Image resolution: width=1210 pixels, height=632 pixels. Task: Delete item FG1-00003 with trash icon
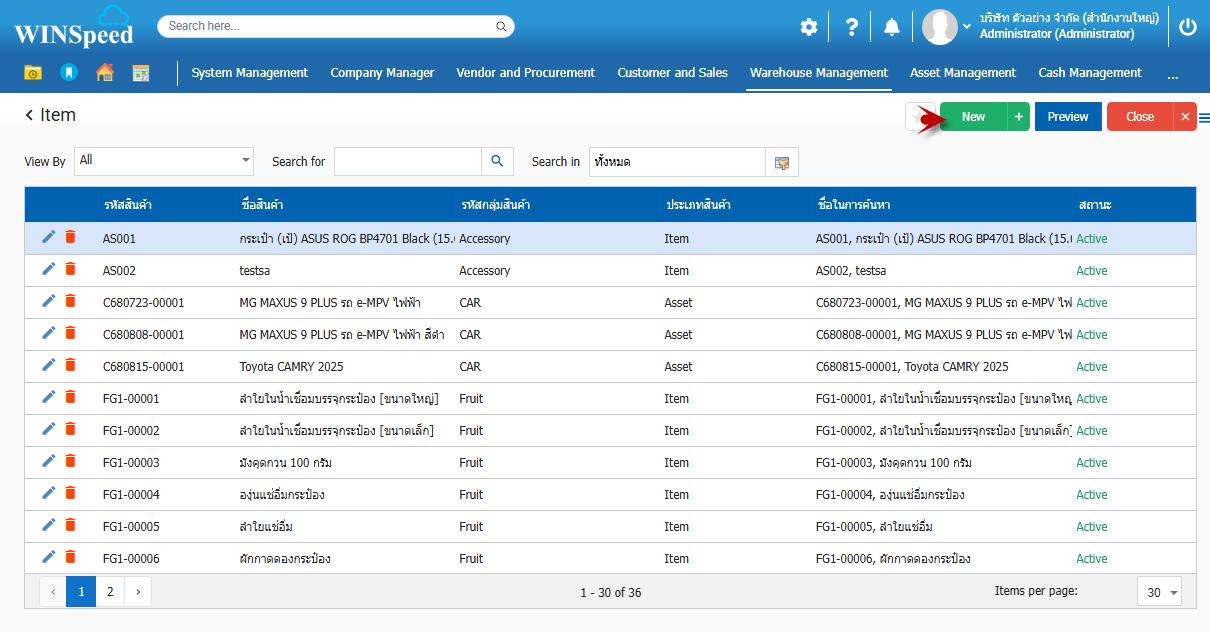tap(70, 461)
